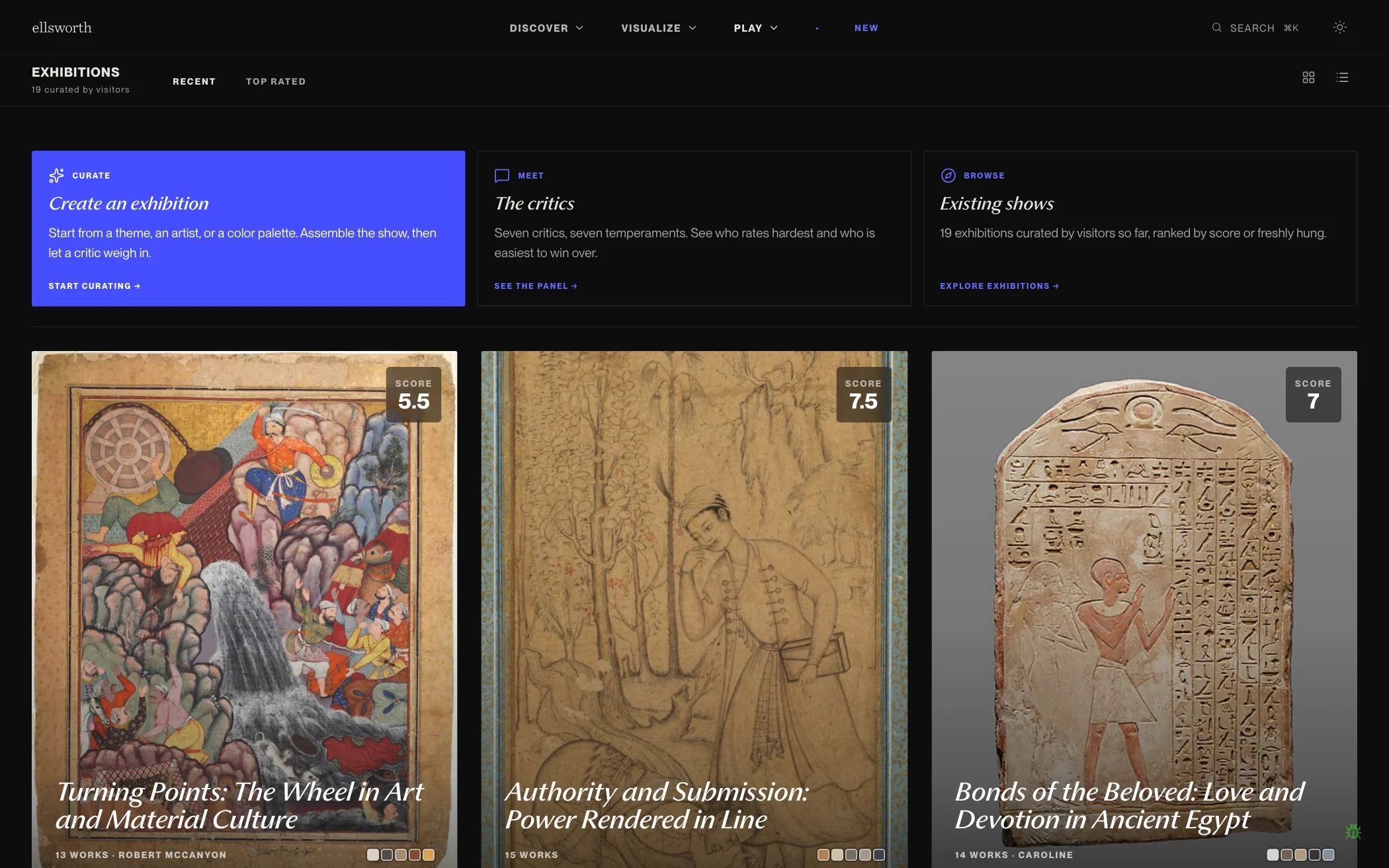Click first palette swatch on Turning Points
Image resolution: width=1389 pixels, height=868 pixels.
click(x=373, y=855)
